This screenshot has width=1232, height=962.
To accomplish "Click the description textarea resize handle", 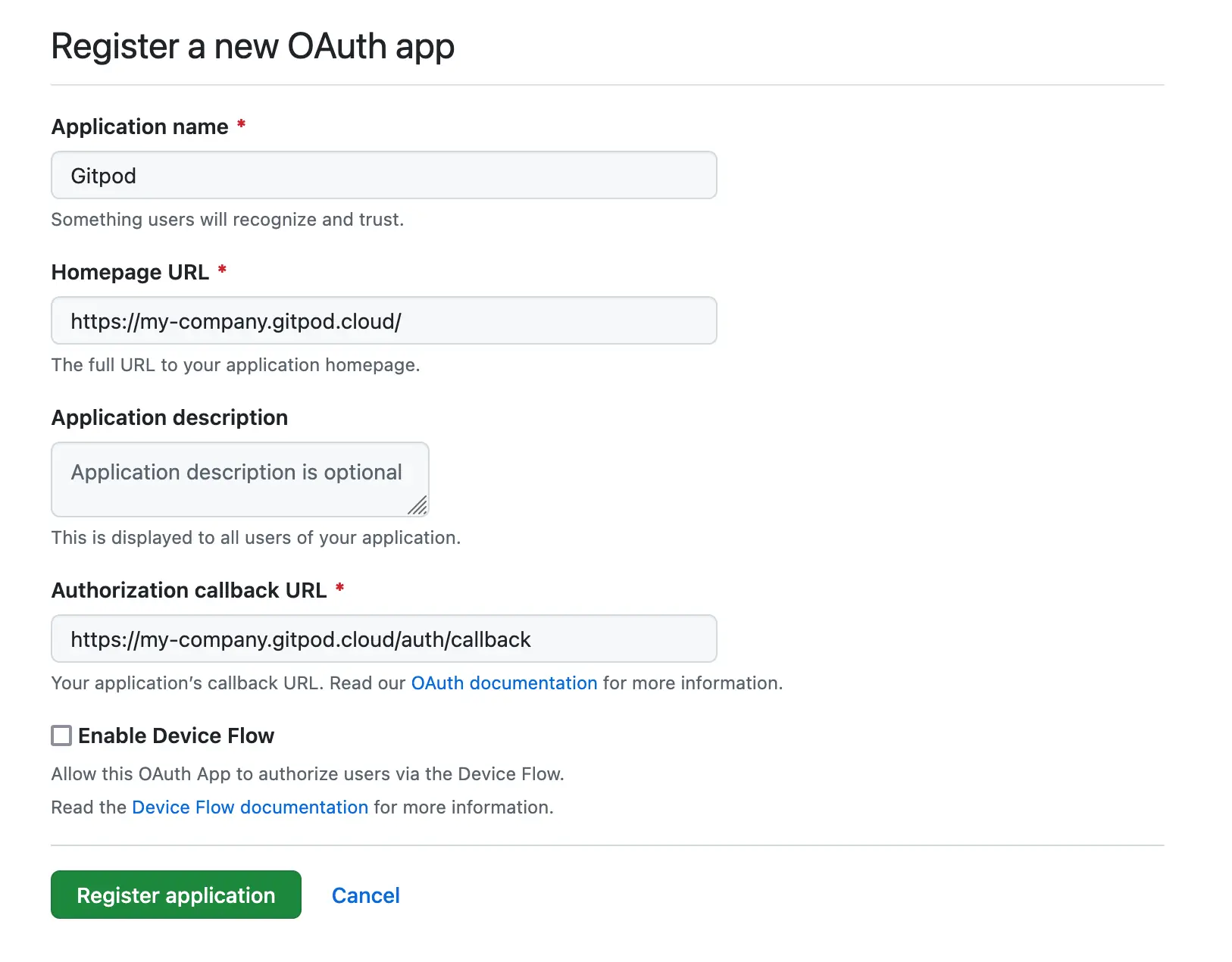I will pyautogui.click(x=417, y=505).
